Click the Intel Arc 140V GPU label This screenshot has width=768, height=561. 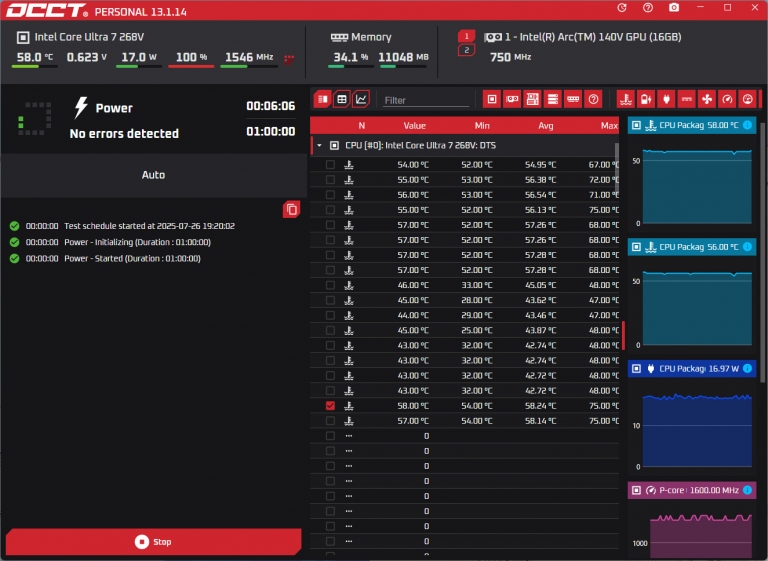coord(593,37)
